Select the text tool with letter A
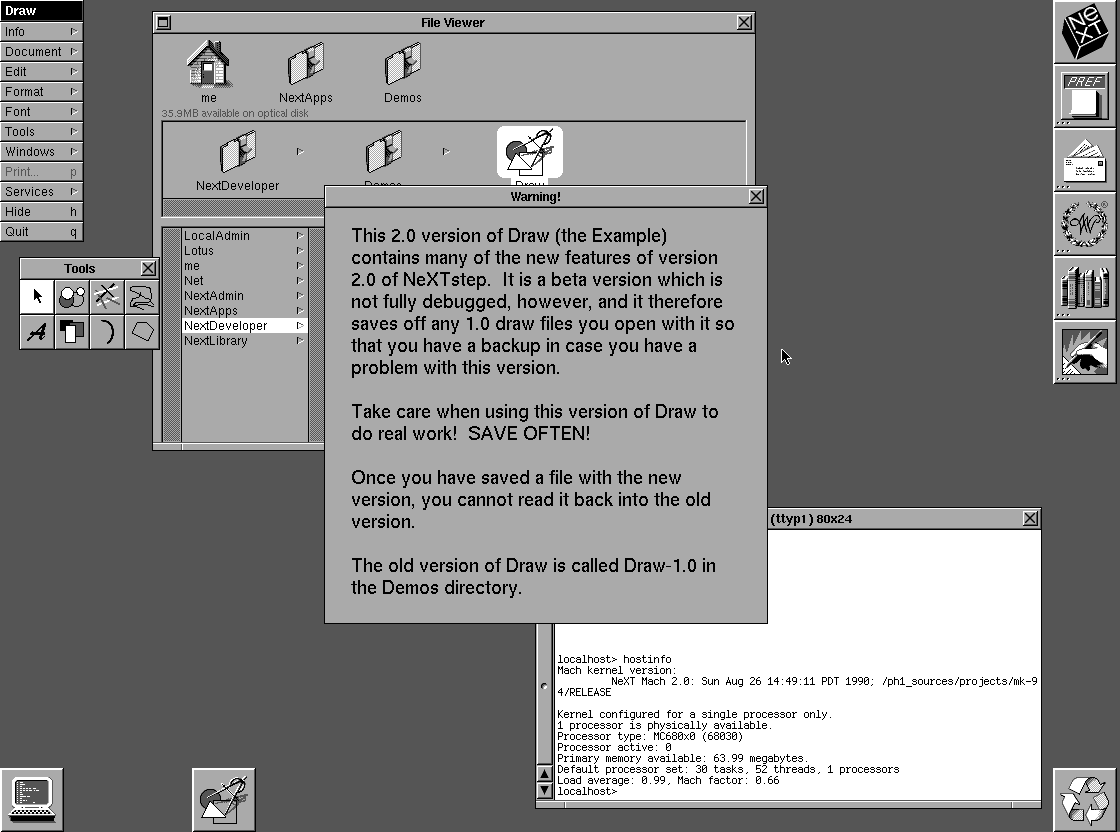The height and width of the screenshot is (832, 1120). click(x=37, y=331)
